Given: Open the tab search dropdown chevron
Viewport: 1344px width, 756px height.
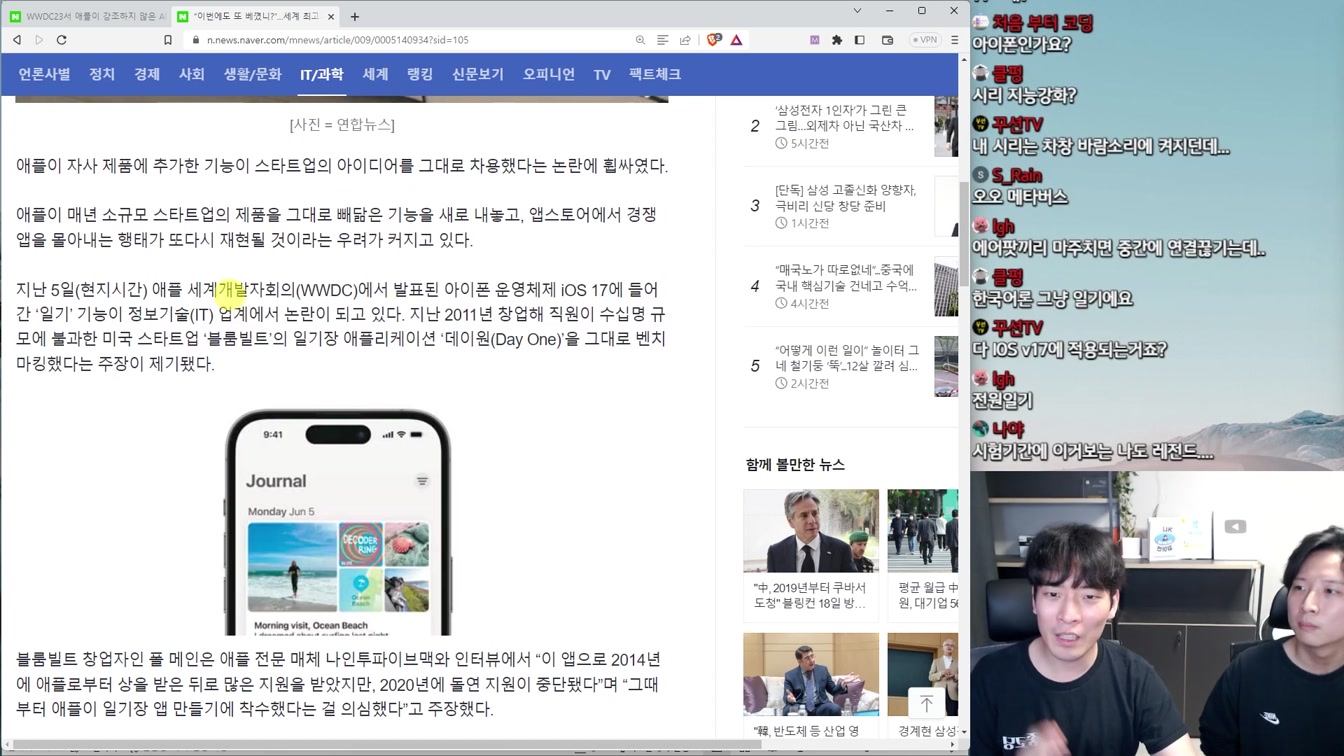Looking at the screenshot, I should point(857,11).
